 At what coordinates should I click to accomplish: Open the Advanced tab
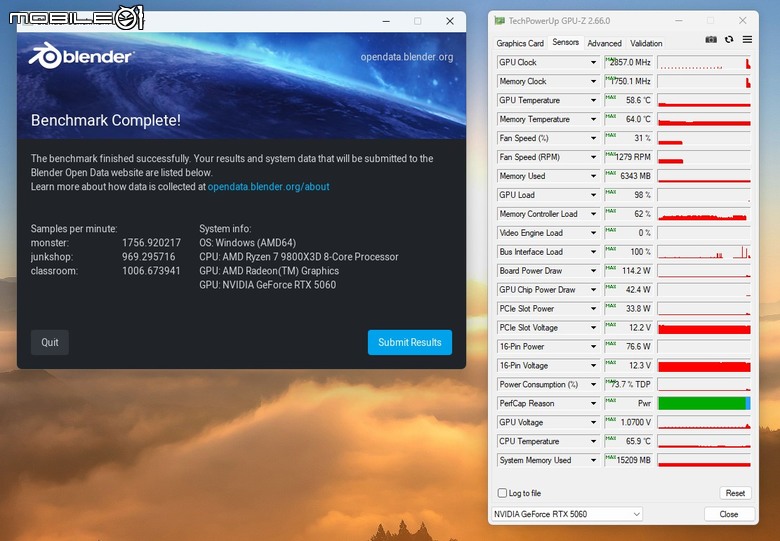coord(604,43)
